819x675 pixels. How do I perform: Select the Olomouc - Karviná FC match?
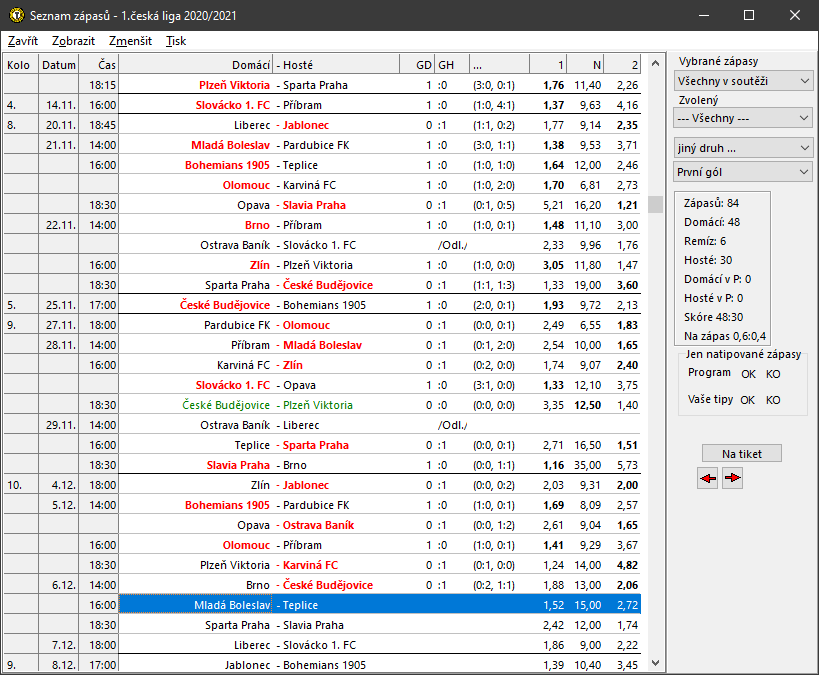(380, 185)
